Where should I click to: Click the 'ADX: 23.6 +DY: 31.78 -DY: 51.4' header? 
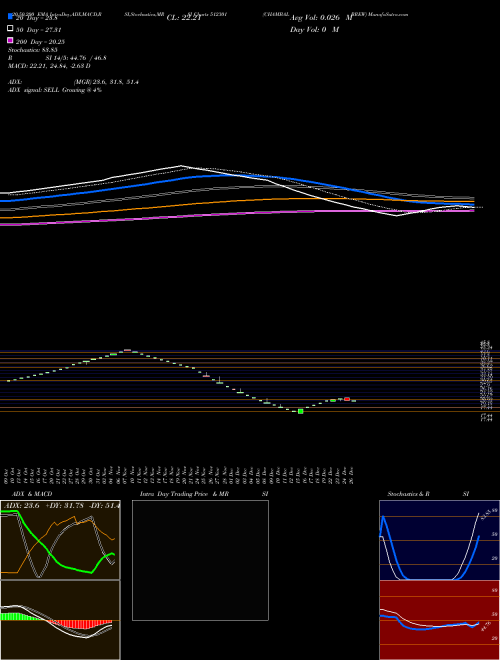tap(61, 505)
